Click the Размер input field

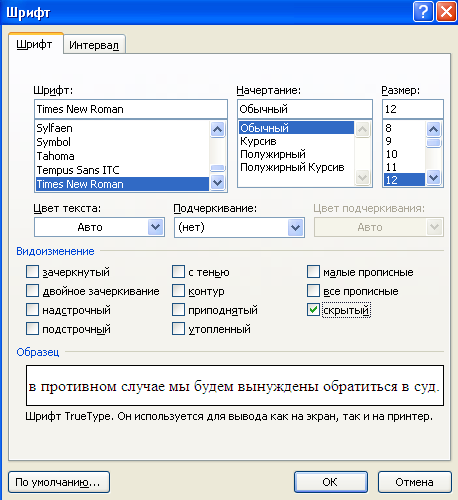click(413, 109)
